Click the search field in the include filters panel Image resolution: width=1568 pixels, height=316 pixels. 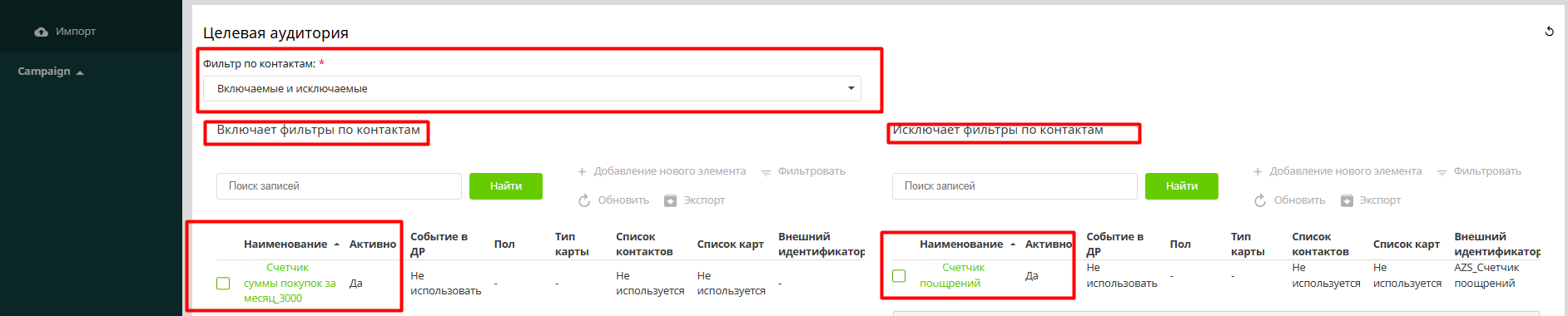pyautogui.click(x=339, y=186)
